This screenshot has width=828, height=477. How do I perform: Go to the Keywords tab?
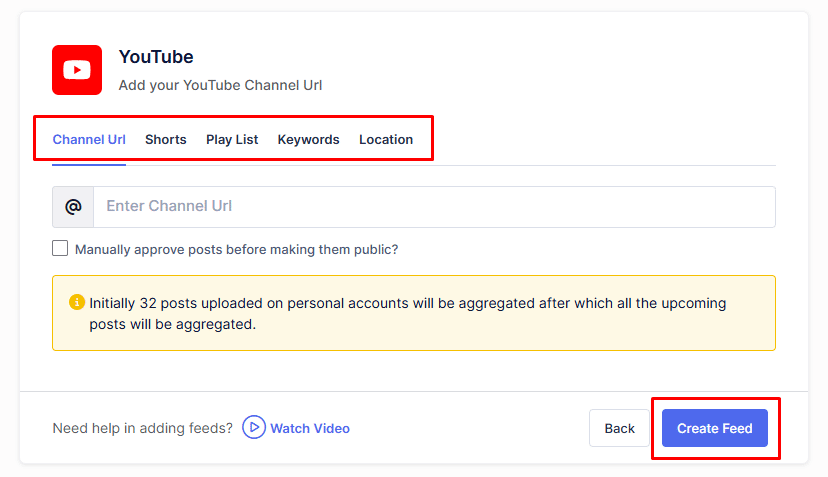308,140
